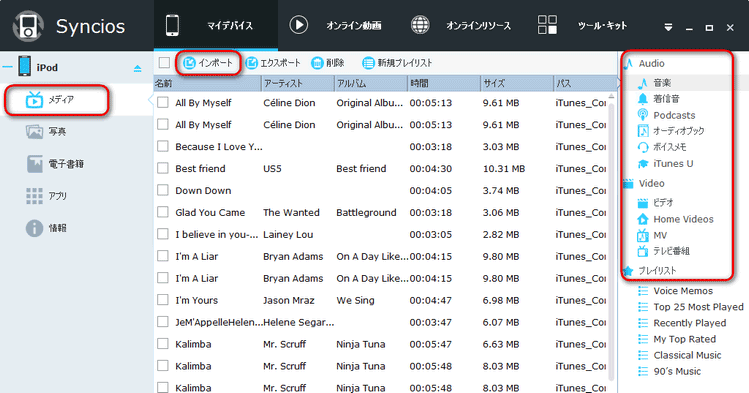
Task: Open the My Top Rated playlist
Action: click(x=677, y=339)
